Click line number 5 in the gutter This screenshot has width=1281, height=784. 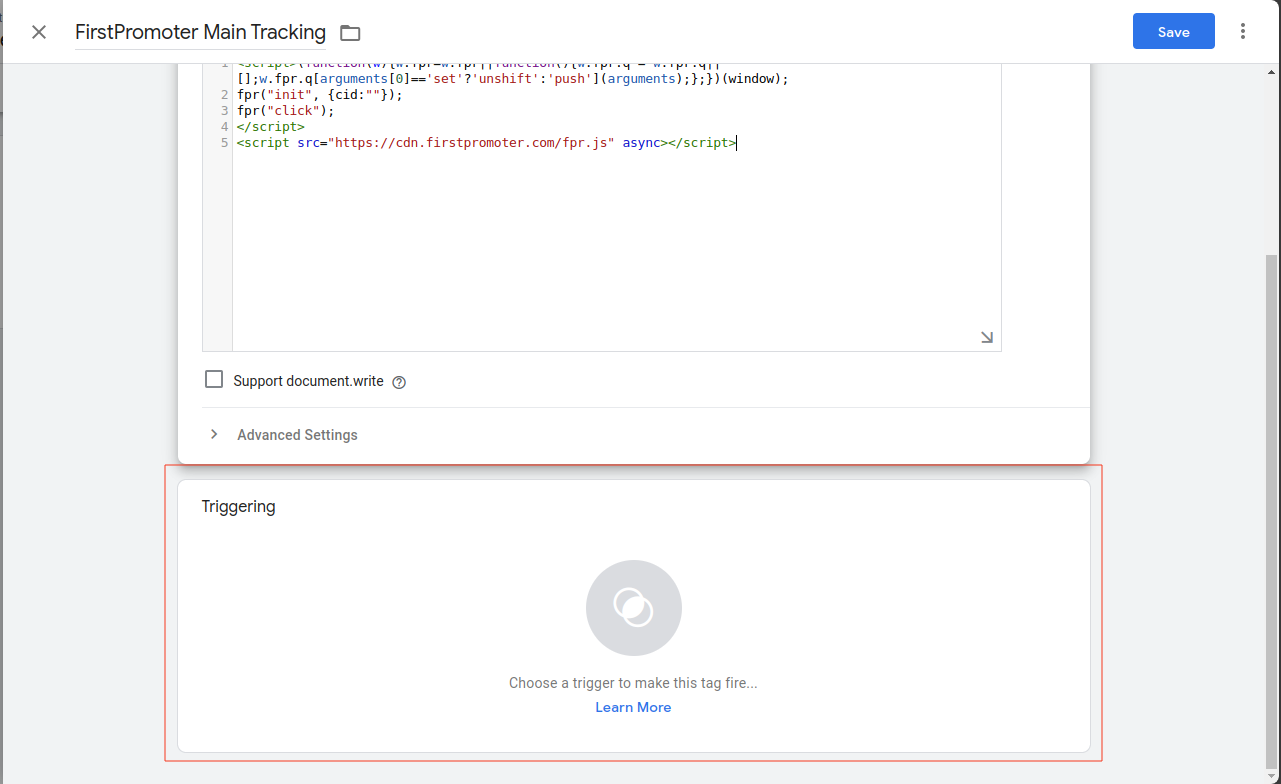tap(225, 143)
